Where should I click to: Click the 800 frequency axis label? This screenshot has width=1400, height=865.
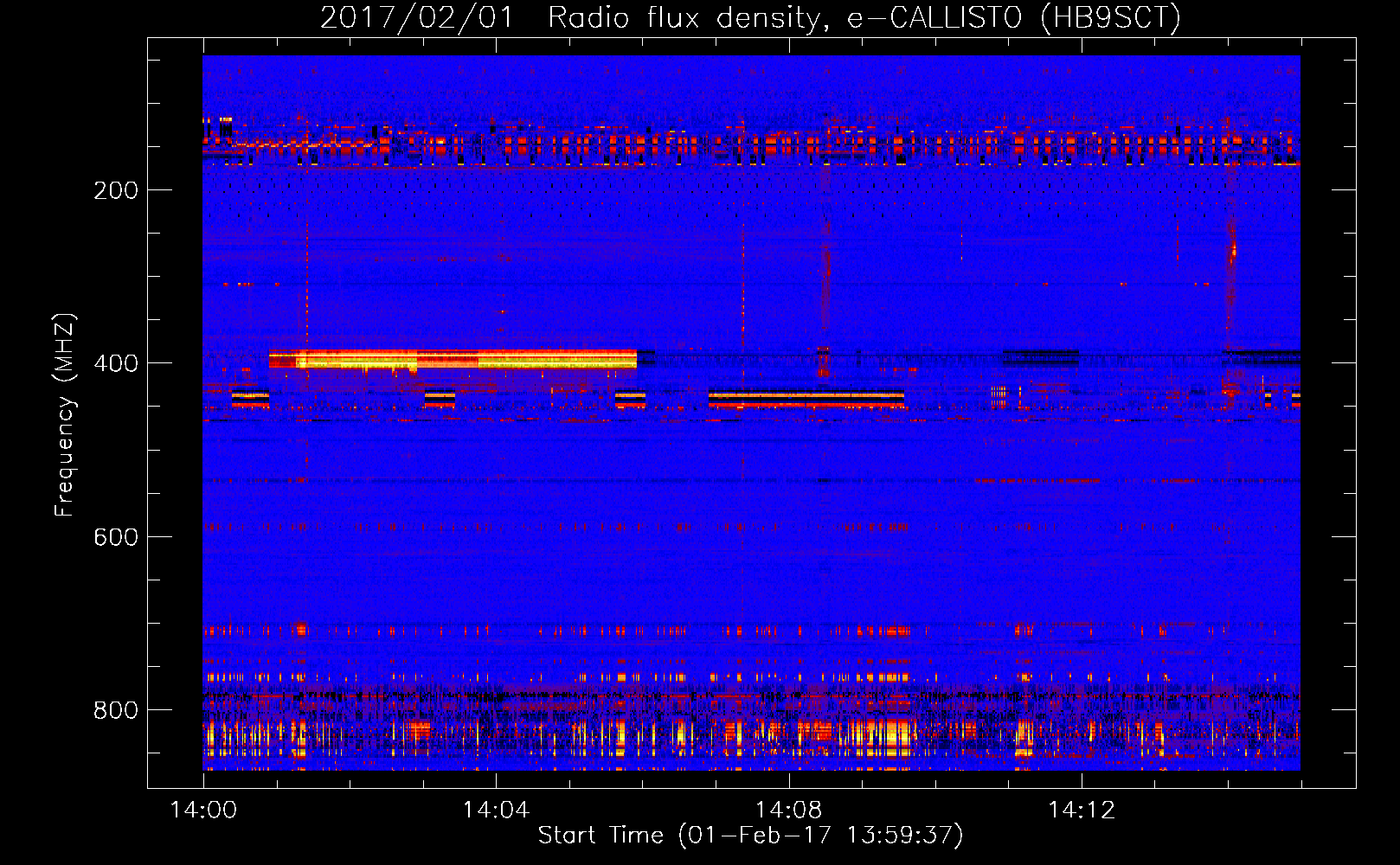116,710
